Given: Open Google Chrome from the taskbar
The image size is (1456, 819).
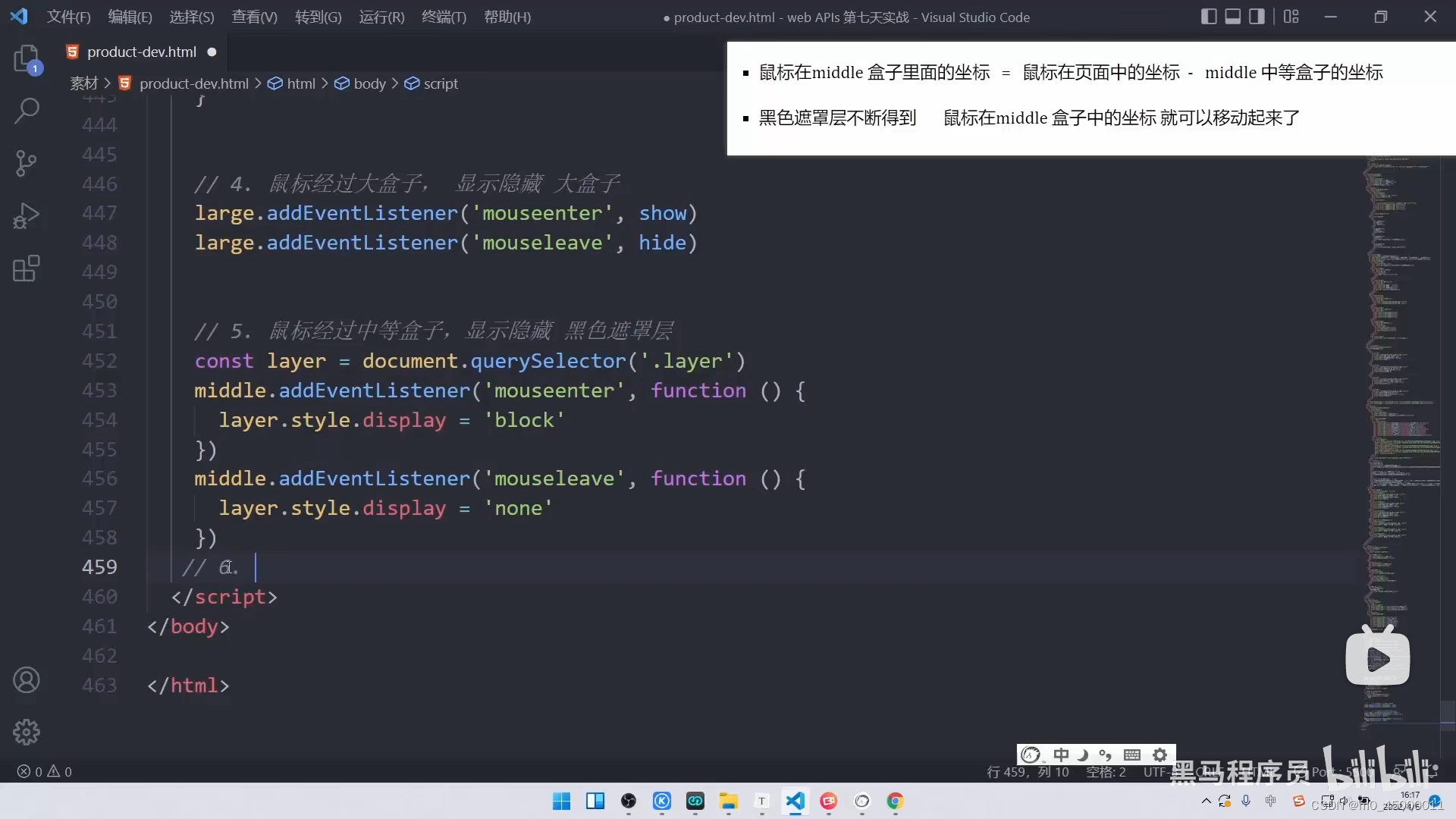Looking at the screenshot, I should tap(896, 802).
